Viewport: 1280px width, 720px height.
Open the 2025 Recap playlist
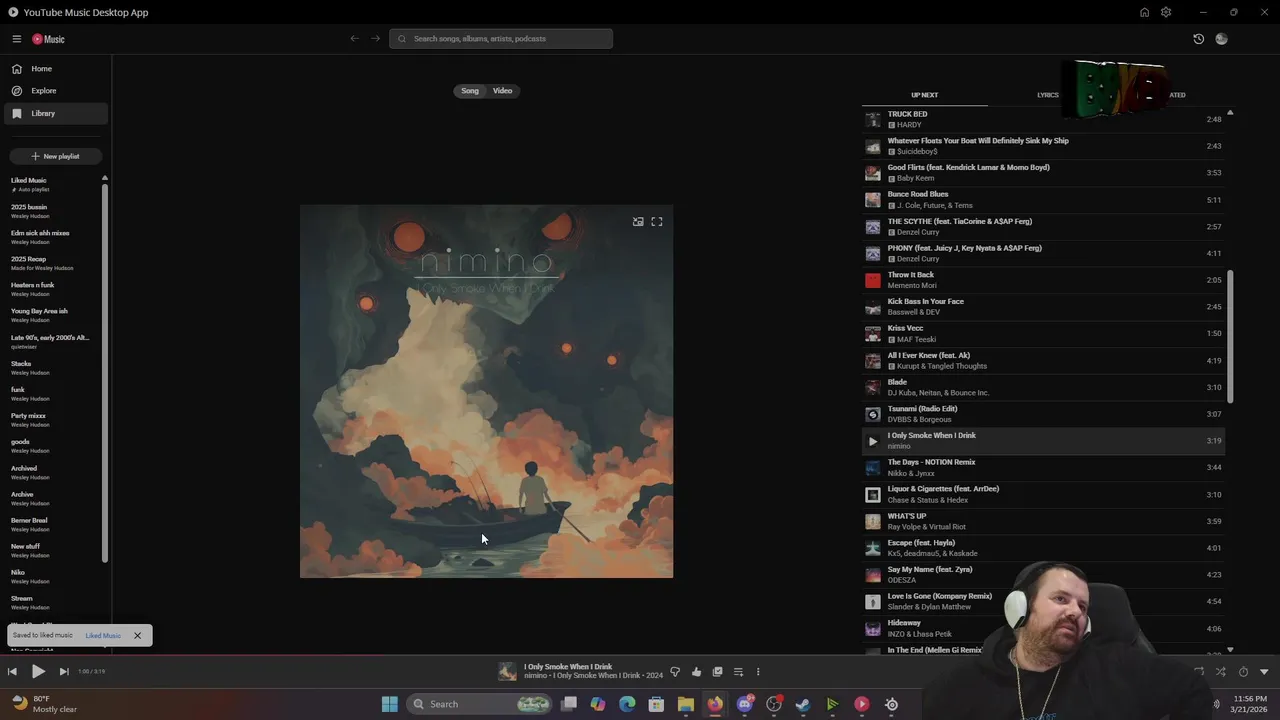[x=42, y=263]
